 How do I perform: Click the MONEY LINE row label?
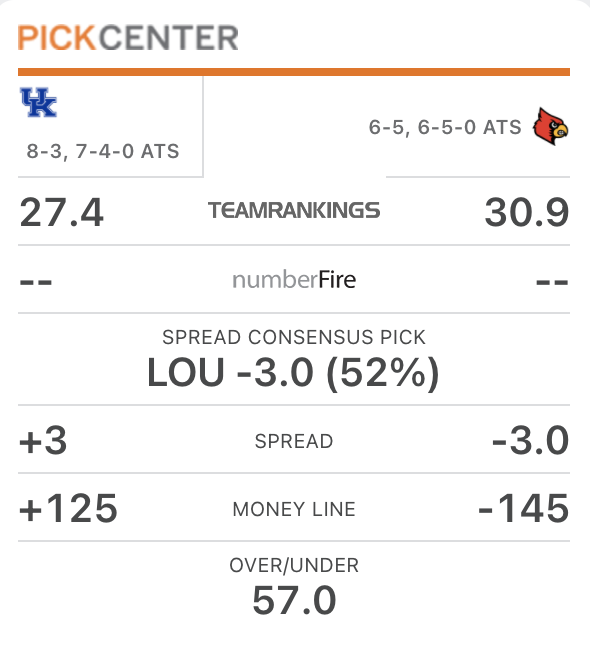294,509
